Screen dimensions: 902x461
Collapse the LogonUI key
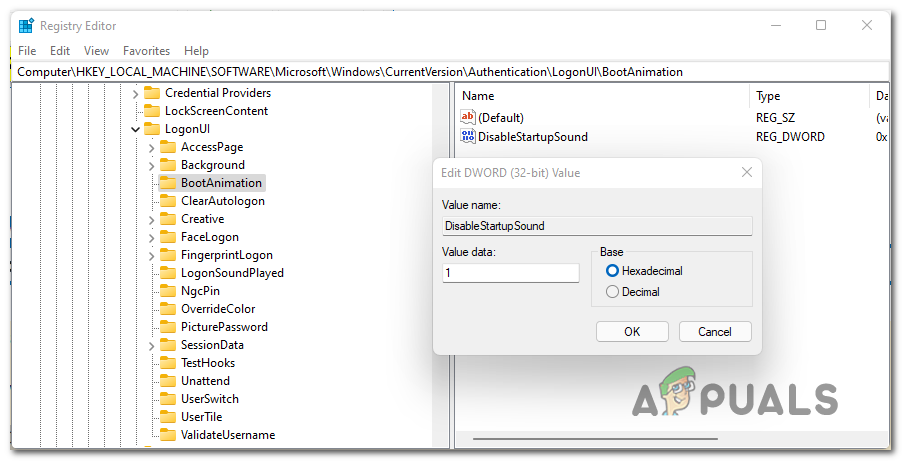(x=136, y=129)
